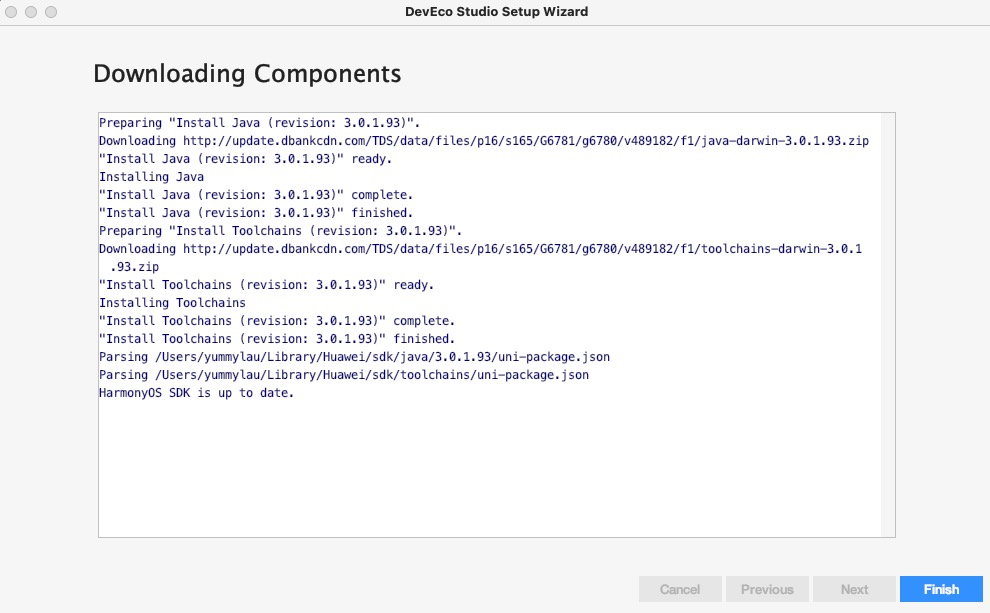Click the Downloading Components heading
Image resolution: width=990 pixels, height=613 pixels.
(x=247, y=73)
